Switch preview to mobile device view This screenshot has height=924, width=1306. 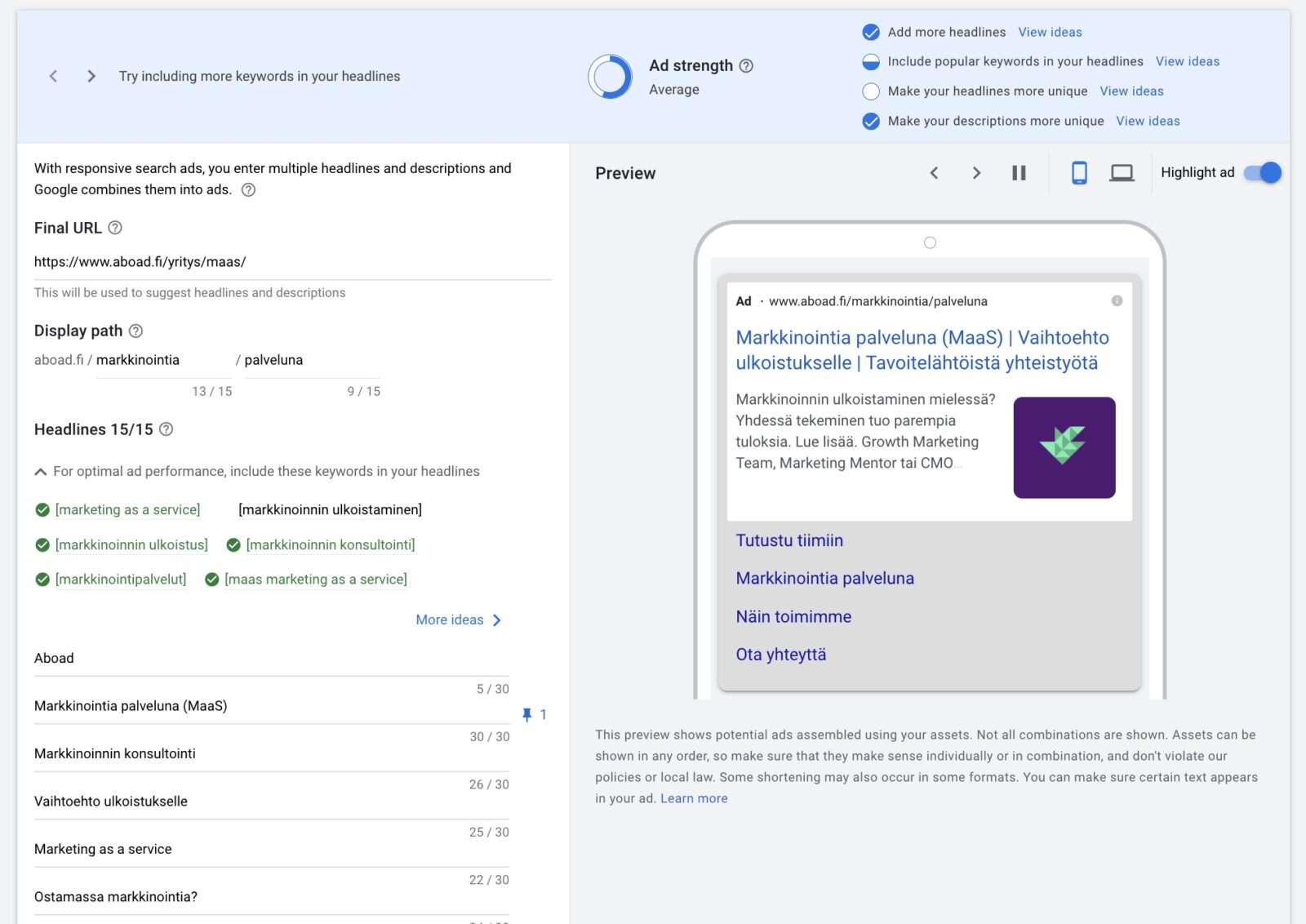click(x=1078, y=173)
